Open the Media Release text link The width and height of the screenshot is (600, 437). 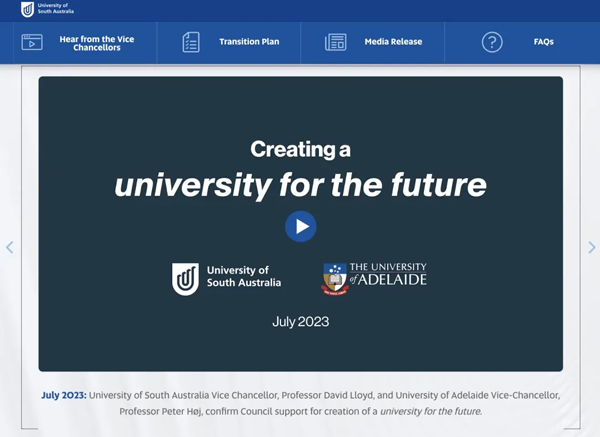[x=393, y=43]
